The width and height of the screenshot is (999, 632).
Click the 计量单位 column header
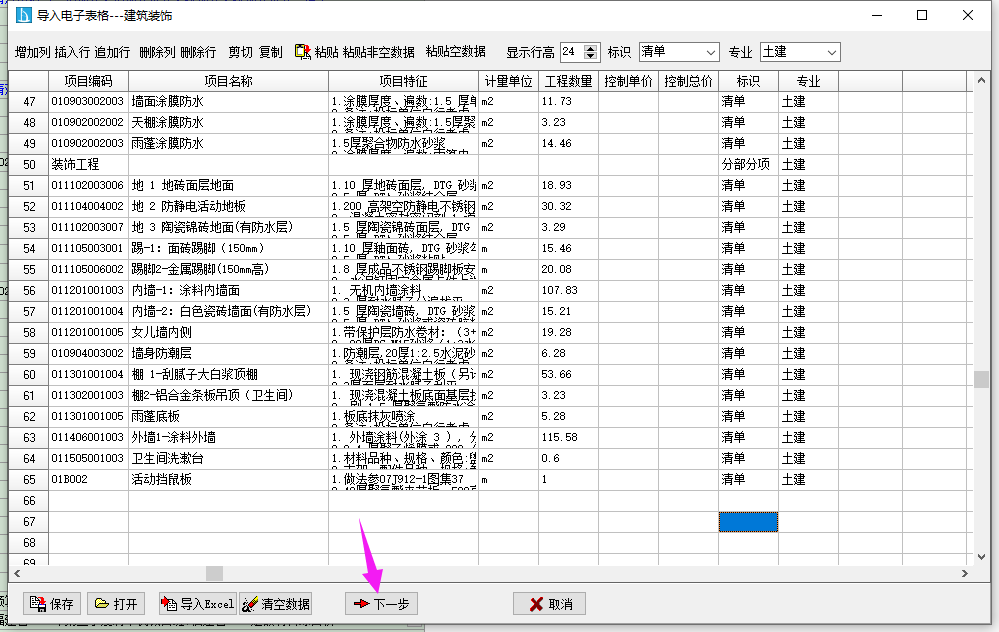coord(508,81)
